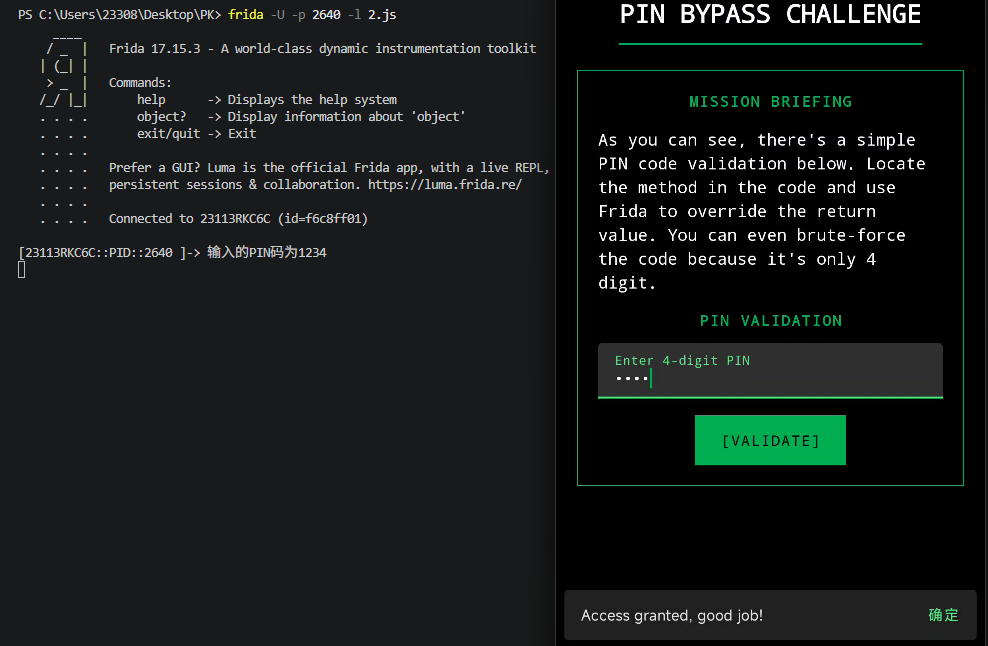Click the VALIDATE button
Viewport: 988px width, 646px height.
(770, 440)
